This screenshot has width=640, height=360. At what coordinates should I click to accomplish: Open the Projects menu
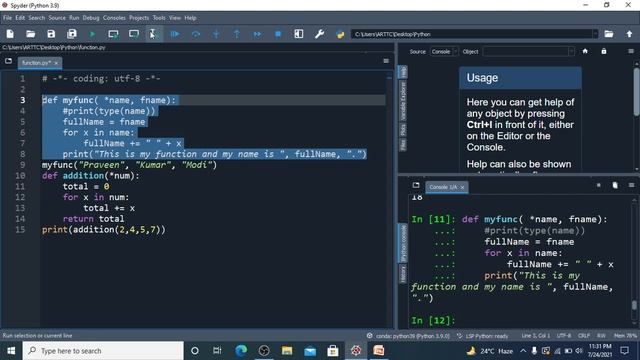tap(139, 18)
